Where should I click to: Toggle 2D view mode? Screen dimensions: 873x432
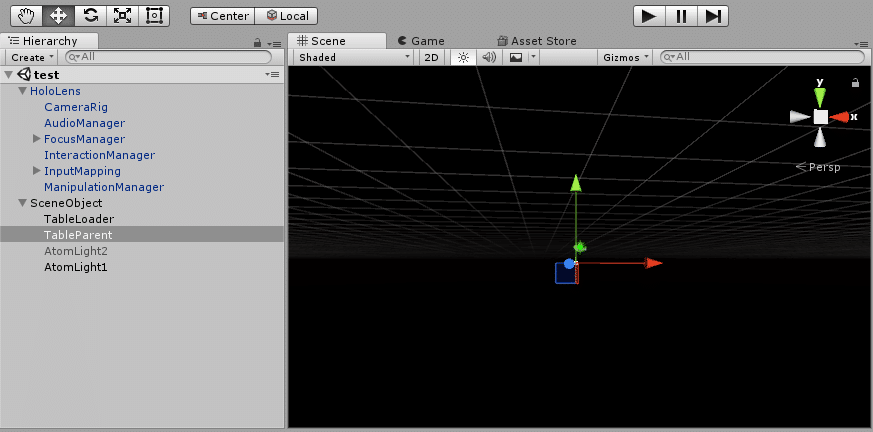(x=431, y=57)
